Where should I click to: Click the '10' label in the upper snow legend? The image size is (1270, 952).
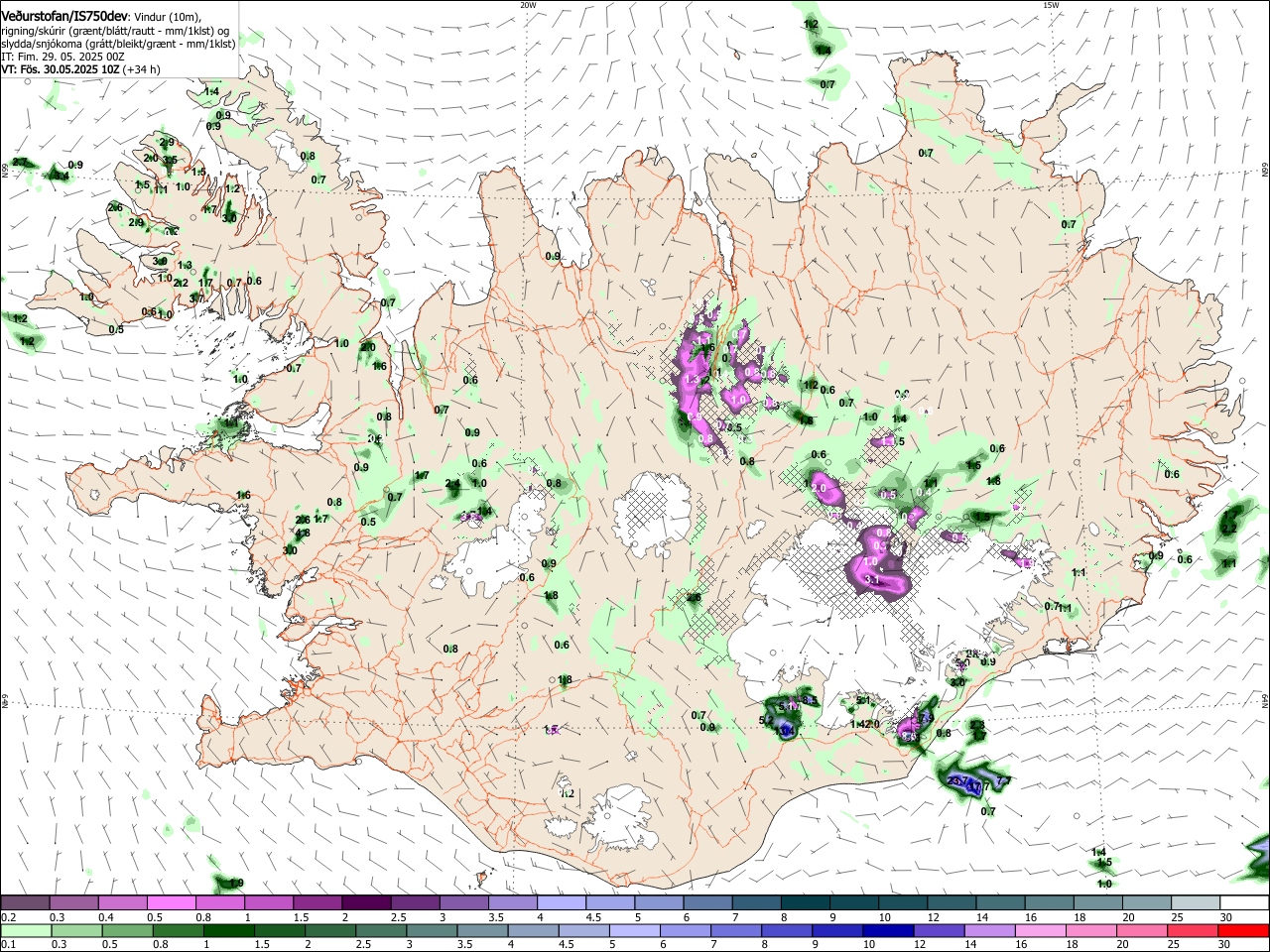[x=884, y=917]
